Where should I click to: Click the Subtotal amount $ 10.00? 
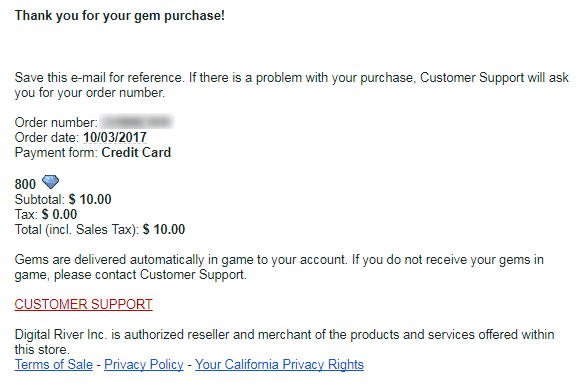pos(90,199)
